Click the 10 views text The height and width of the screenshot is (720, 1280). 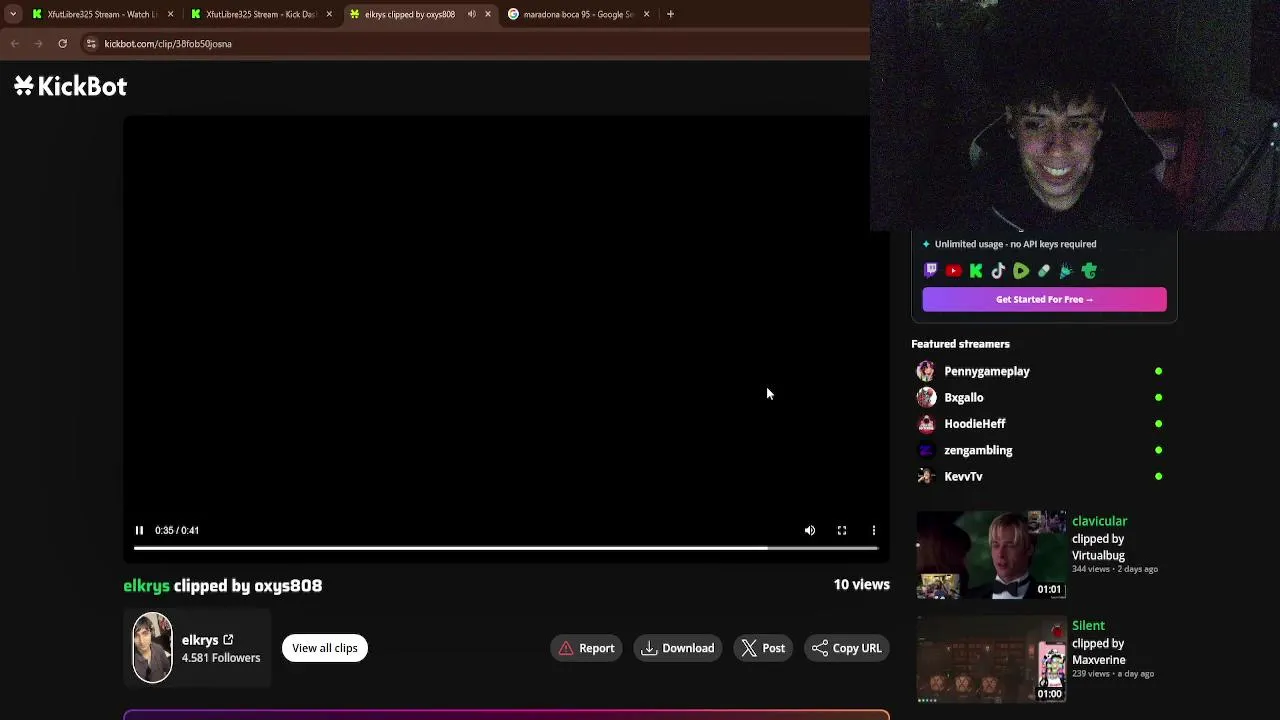(x=861, y=584)
